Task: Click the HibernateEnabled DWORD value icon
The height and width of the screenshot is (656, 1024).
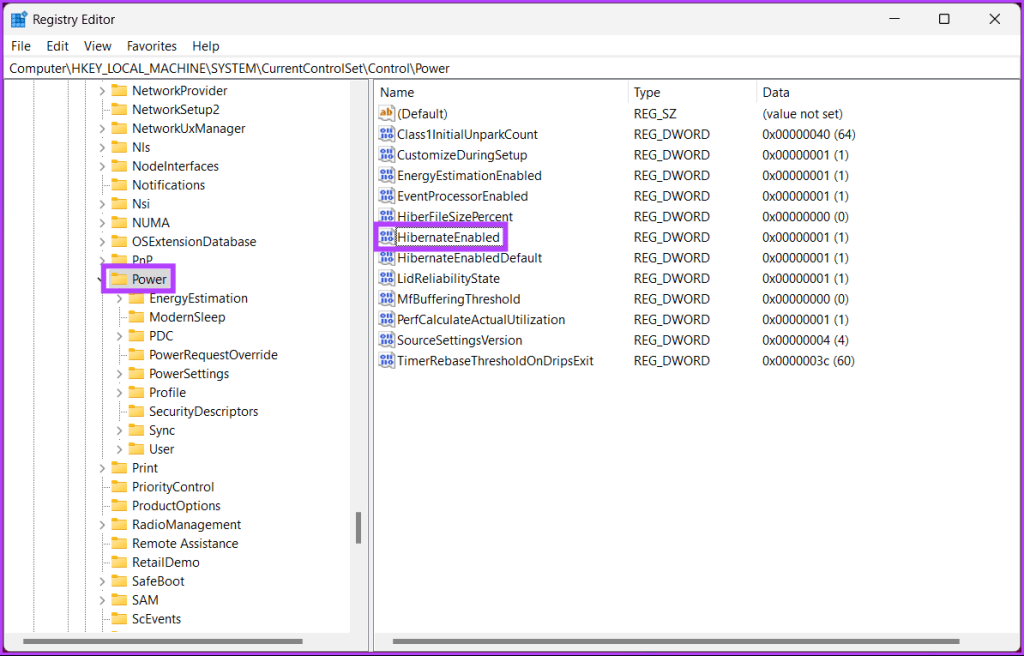Action: pyautogui.click(x=387, y=237)
